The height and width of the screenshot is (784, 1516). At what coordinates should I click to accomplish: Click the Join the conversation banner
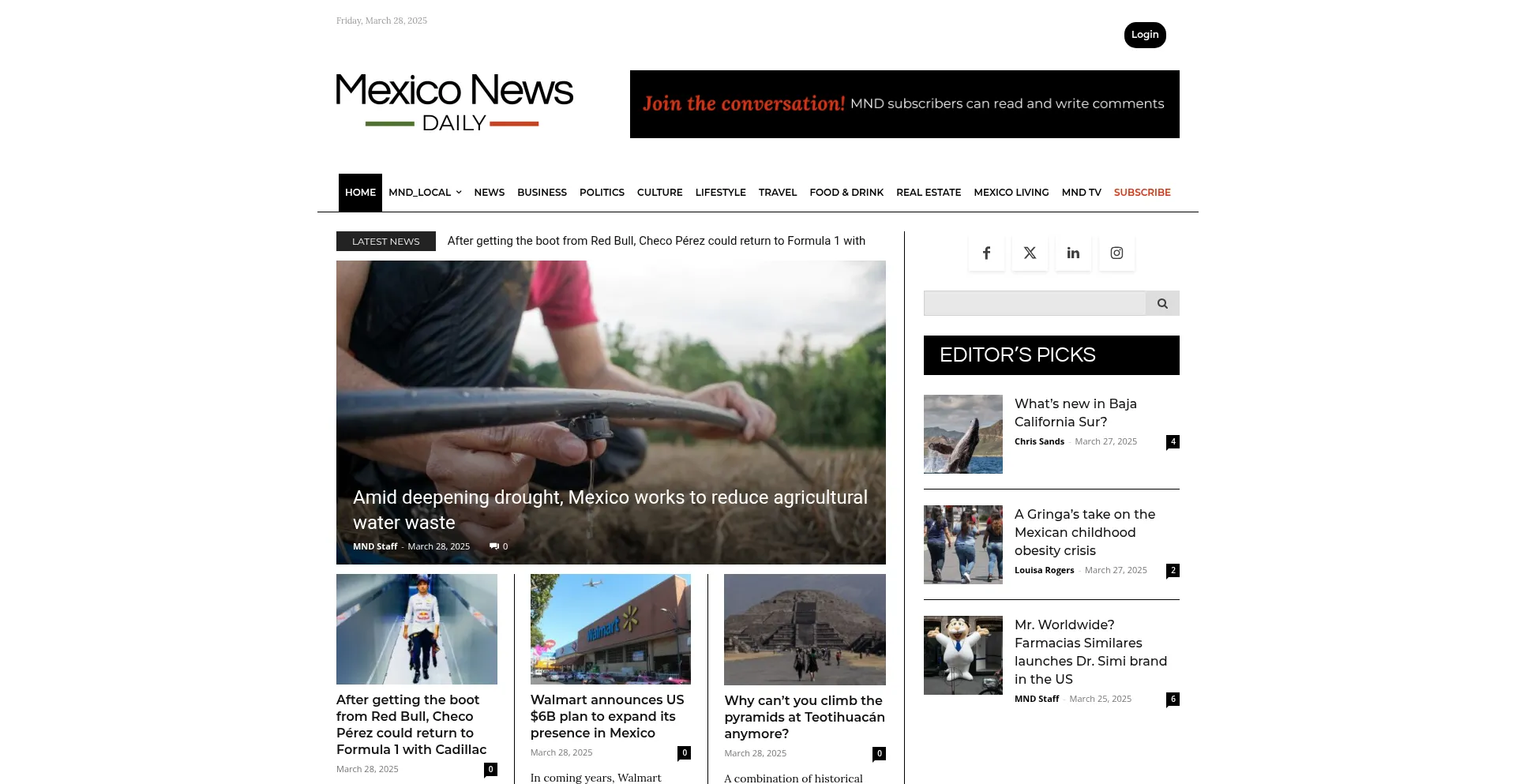click(x=904, y=104)
